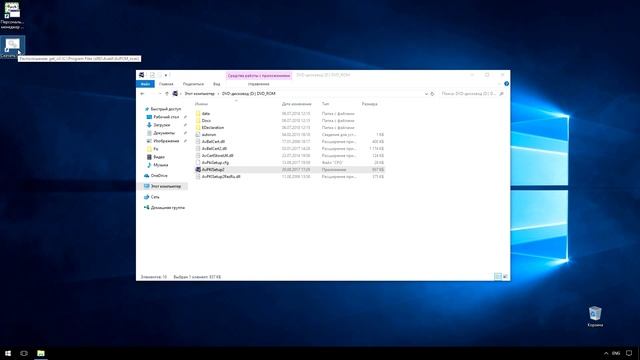640x360 pixels.
Task: Open Документы in the navigation pane
Action: [x=164, y=133]
